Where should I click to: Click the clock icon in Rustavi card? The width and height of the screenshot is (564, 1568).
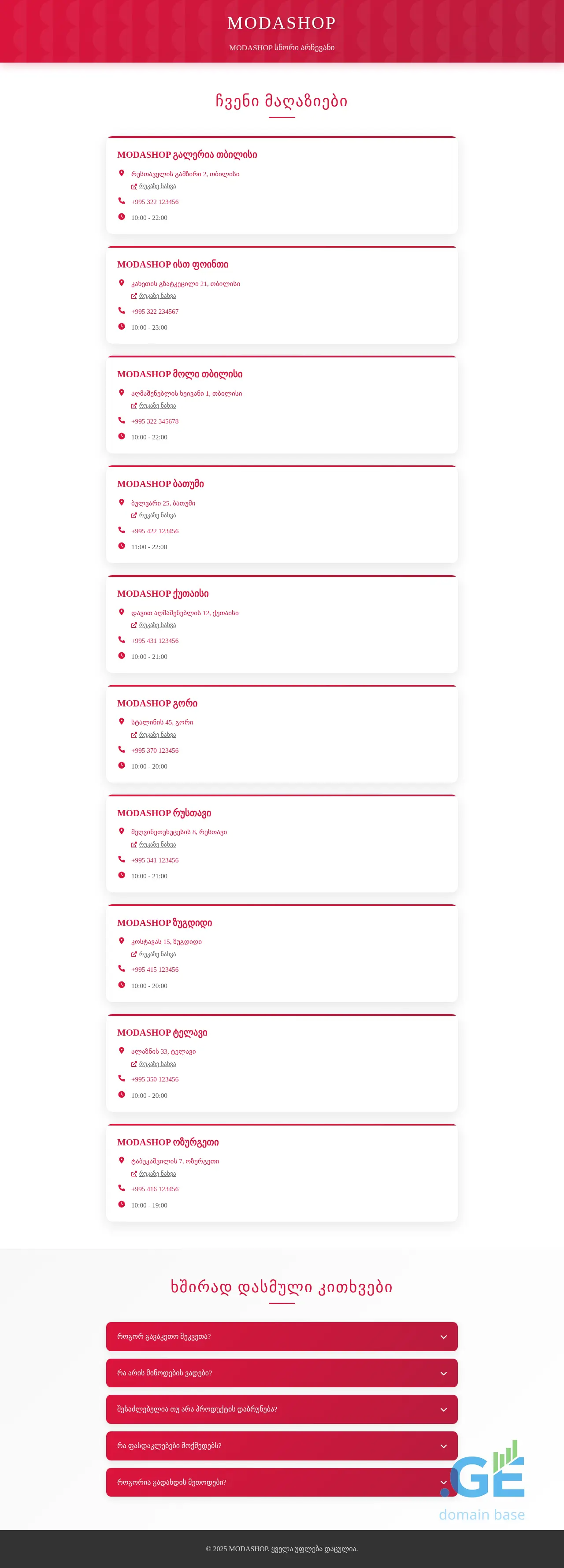coord(122,875)
